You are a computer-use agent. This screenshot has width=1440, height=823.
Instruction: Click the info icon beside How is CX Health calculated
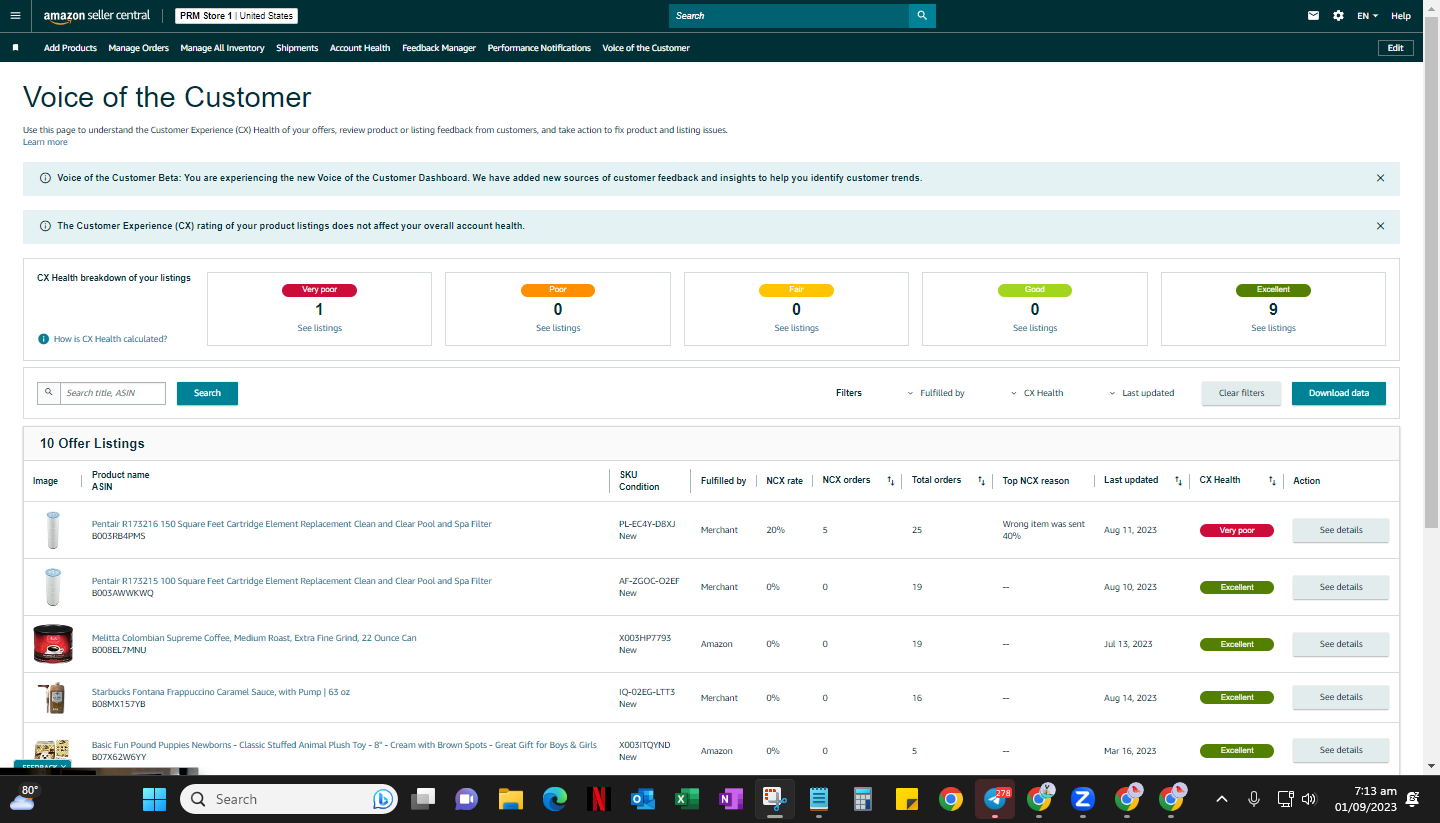43,339
